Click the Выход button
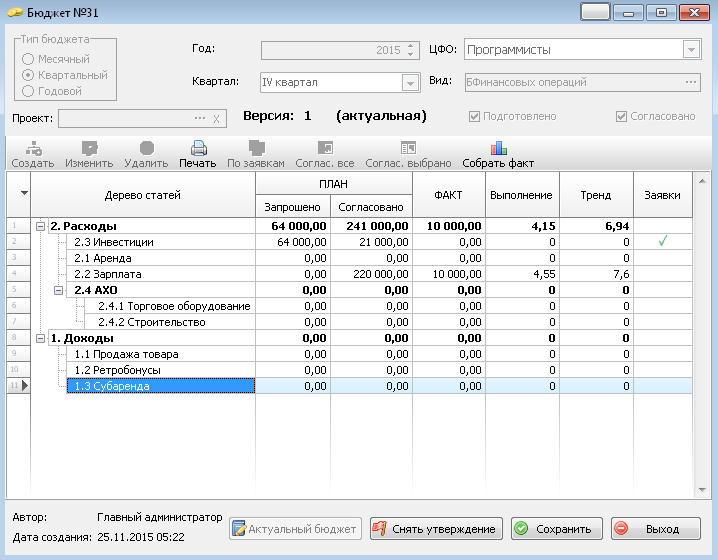 (x=656, y=529)
